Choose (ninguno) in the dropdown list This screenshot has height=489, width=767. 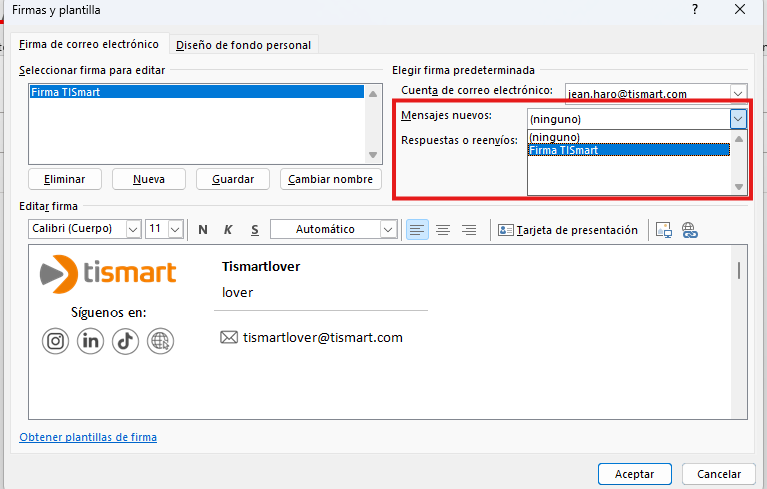pos(629,137)
